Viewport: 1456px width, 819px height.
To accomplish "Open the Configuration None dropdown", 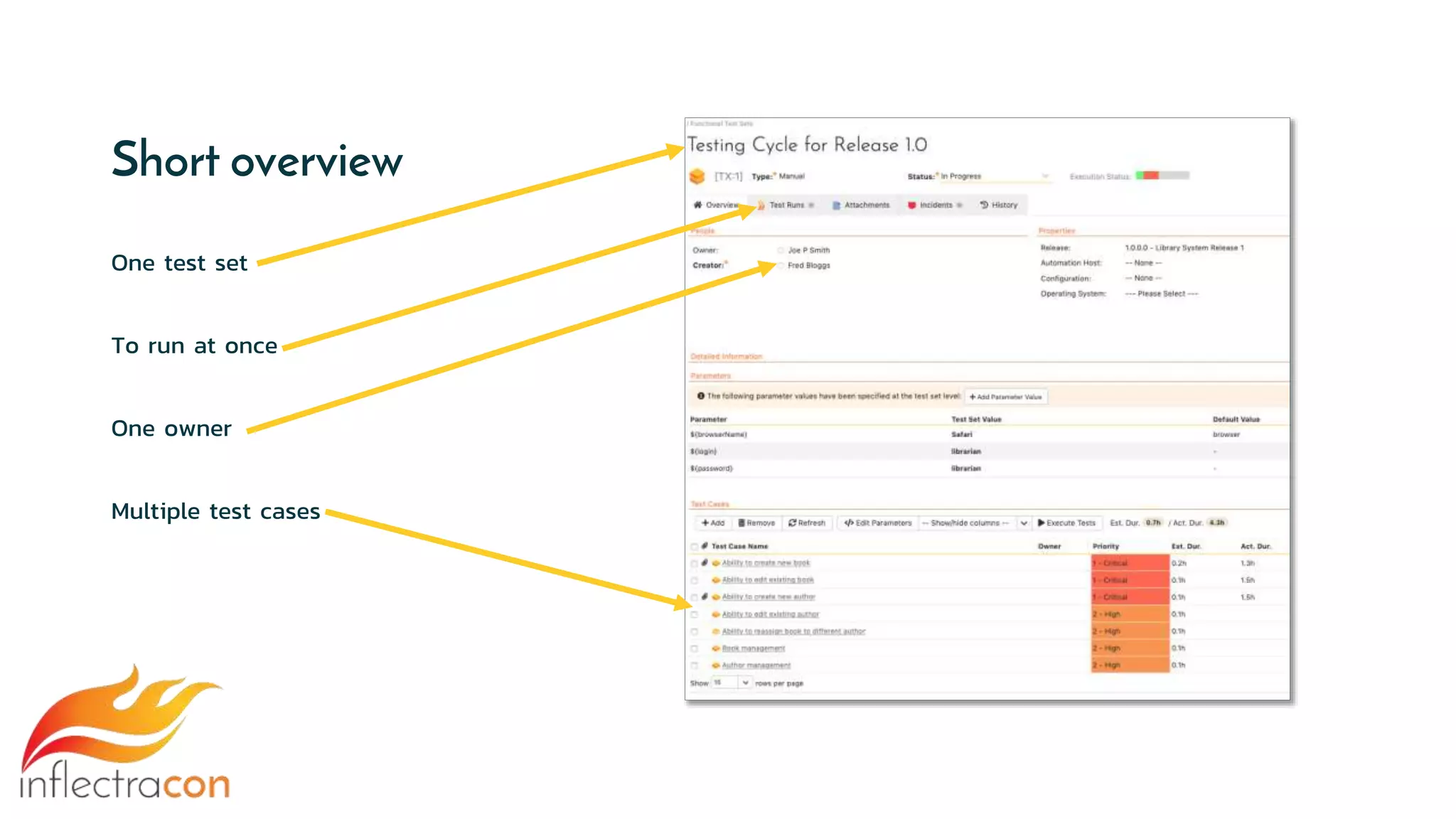I will click(1143, 278).
